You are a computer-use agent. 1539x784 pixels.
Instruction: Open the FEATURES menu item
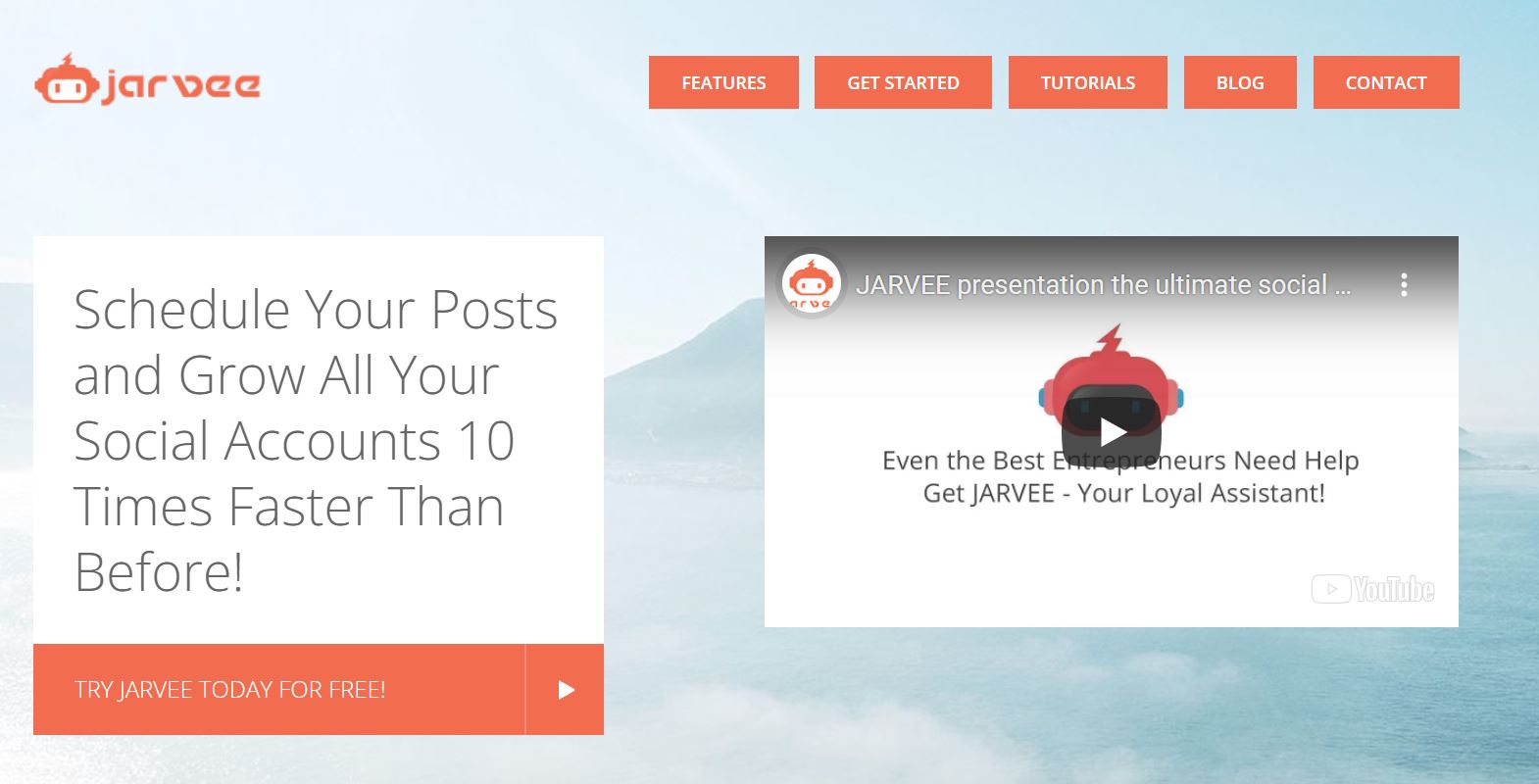pos(723,82)
